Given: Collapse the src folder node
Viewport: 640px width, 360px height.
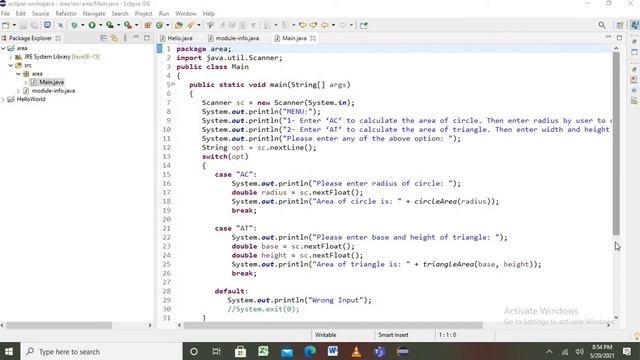Looking at the screenshot, I should coord(11,65).
